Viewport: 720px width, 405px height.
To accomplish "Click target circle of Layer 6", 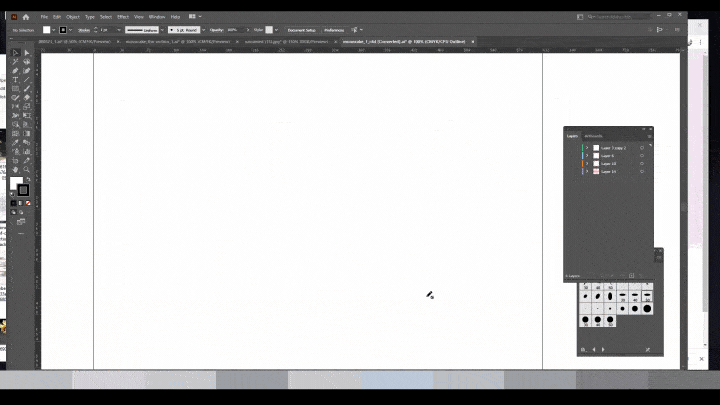I will coord(642,156).
